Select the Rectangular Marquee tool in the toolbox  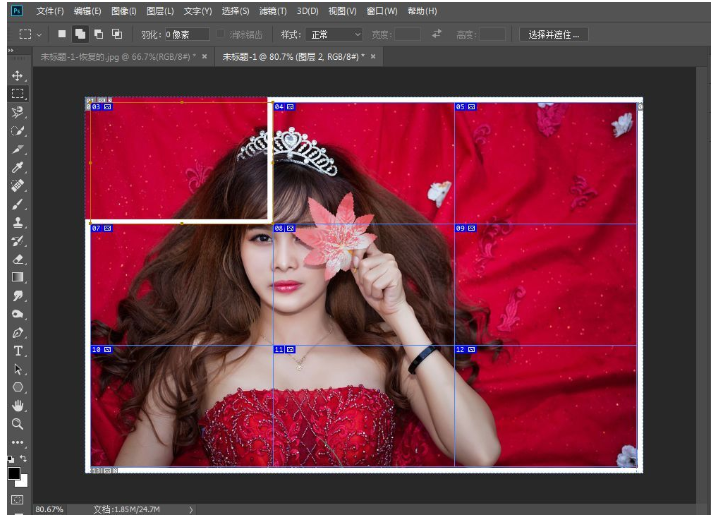(x=18, y=94)
